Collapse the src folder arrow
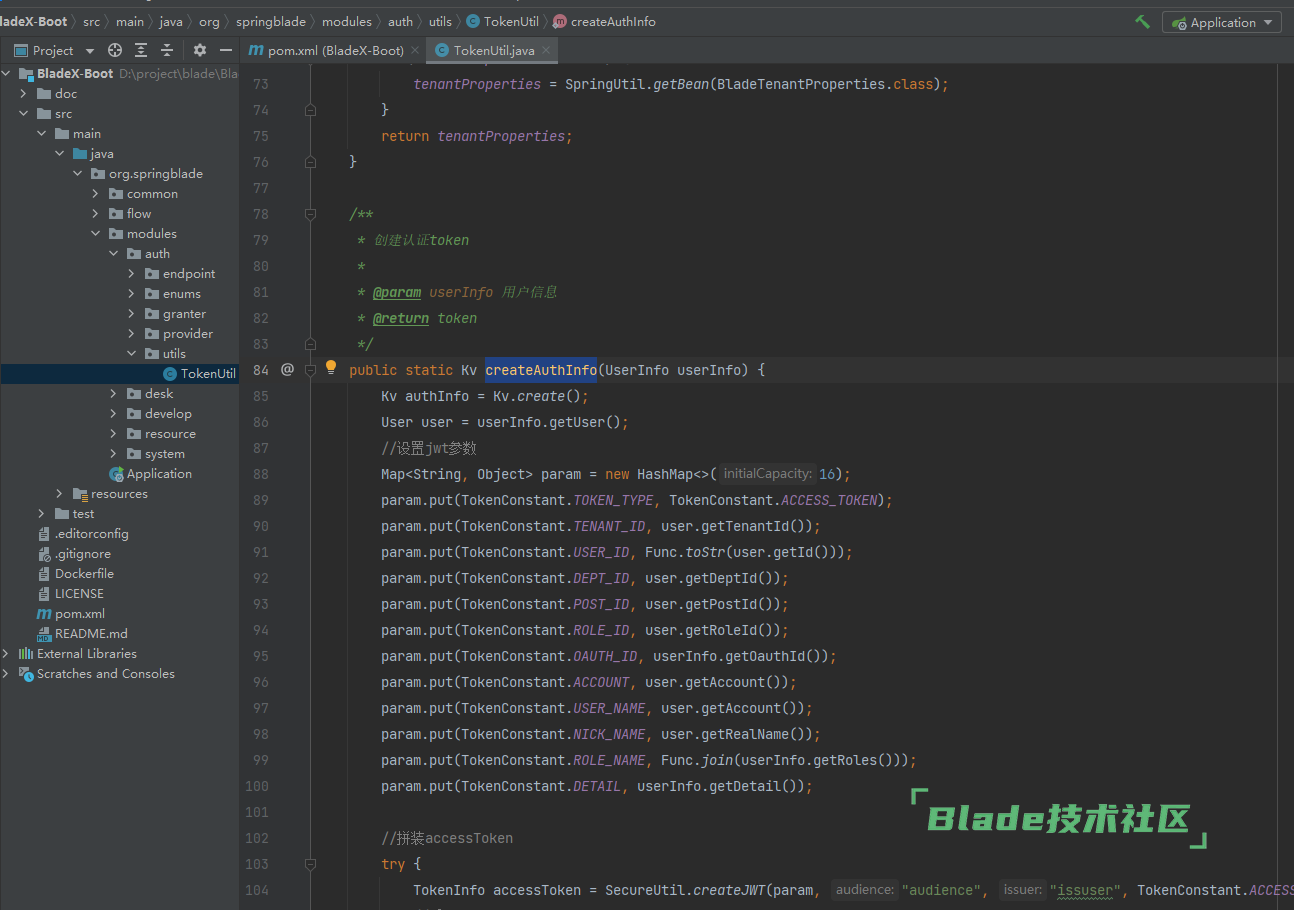This screenshot has width=1294, height=910. (24, 114)
